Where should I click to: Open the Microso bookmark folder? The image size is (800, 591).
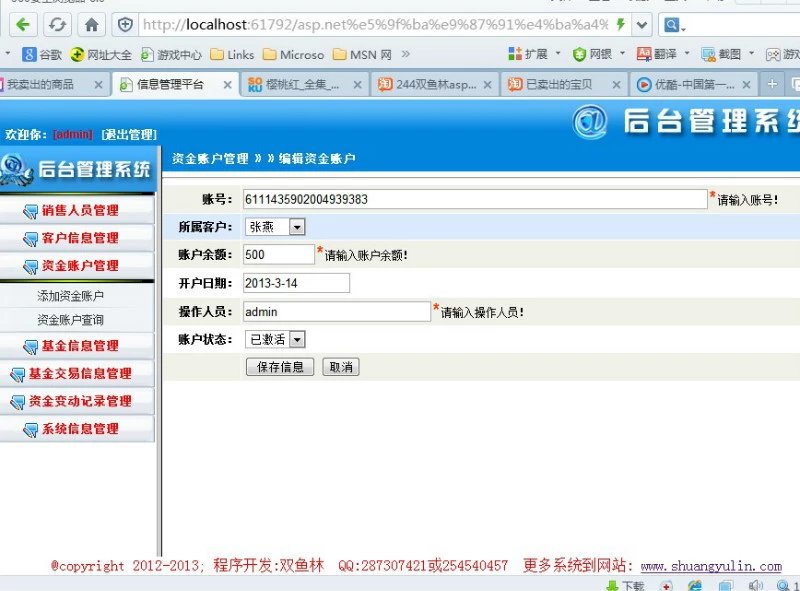tap(293, 54)
